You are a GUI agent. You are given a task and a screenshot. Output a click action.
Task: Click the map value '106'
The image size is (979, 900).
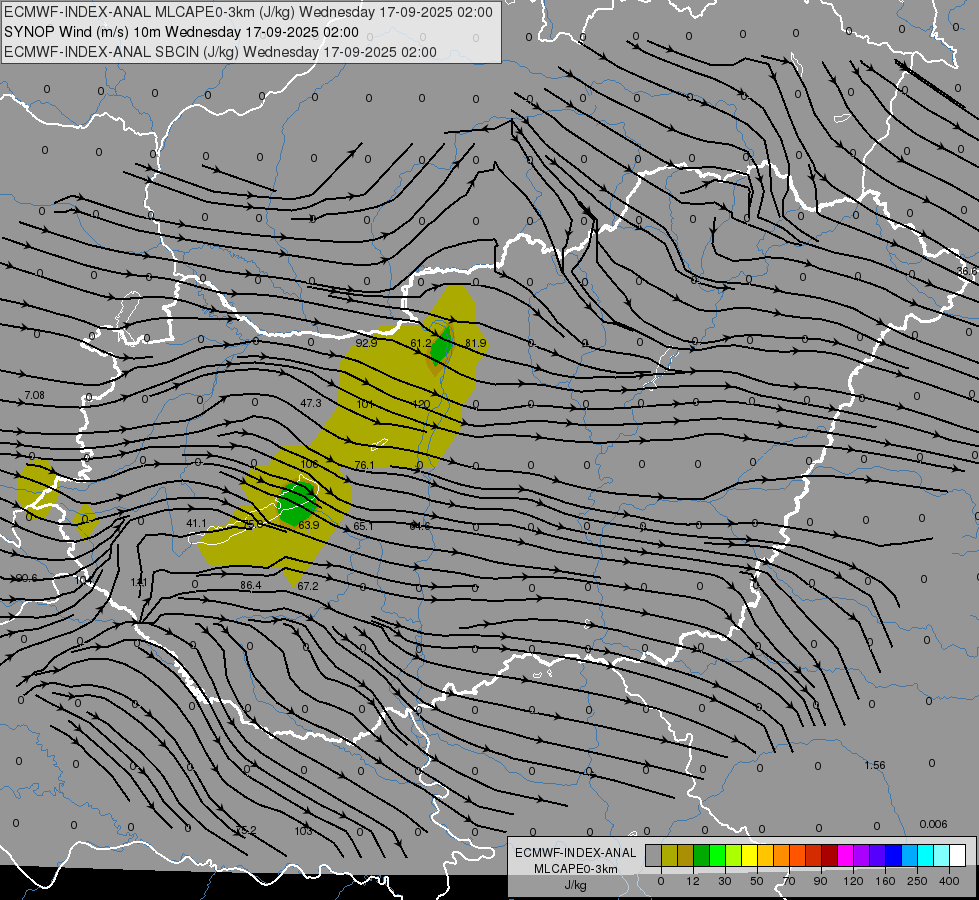click(310, 464)
